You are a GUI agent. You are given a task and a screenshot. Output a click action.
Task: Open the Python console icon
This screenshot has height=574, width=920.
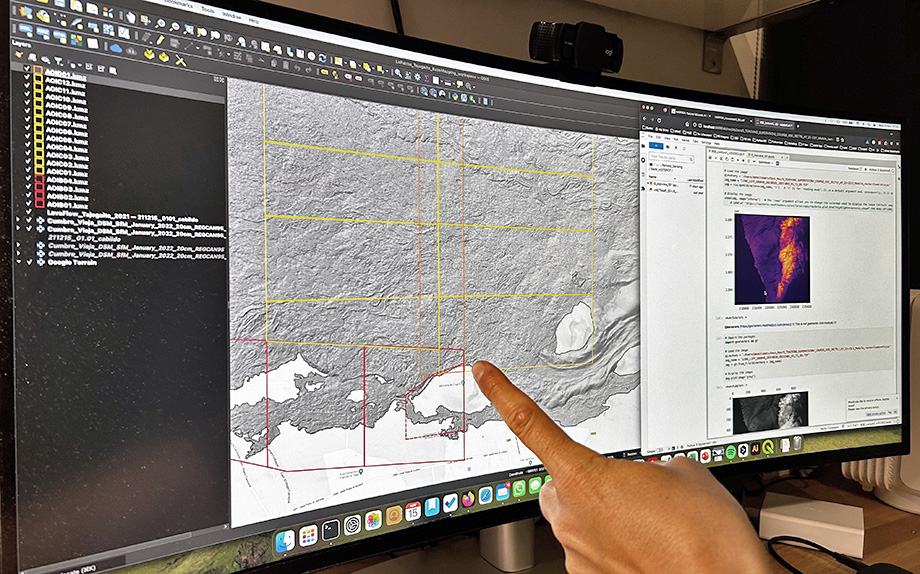coord(455,96)
